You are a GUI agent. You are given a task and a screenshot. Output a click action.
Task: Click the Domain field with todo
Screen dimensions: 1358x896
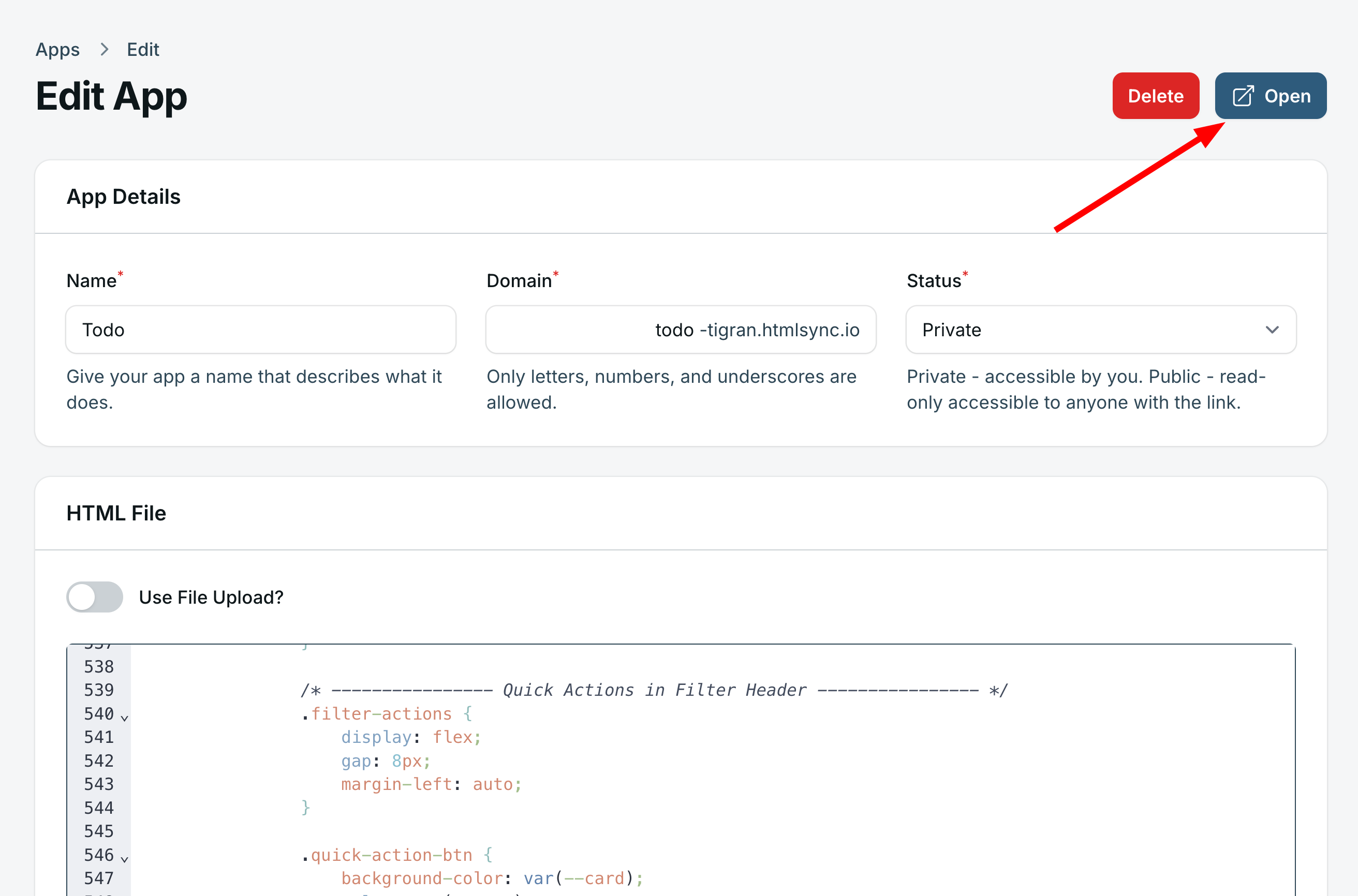(x=681, y=330)
